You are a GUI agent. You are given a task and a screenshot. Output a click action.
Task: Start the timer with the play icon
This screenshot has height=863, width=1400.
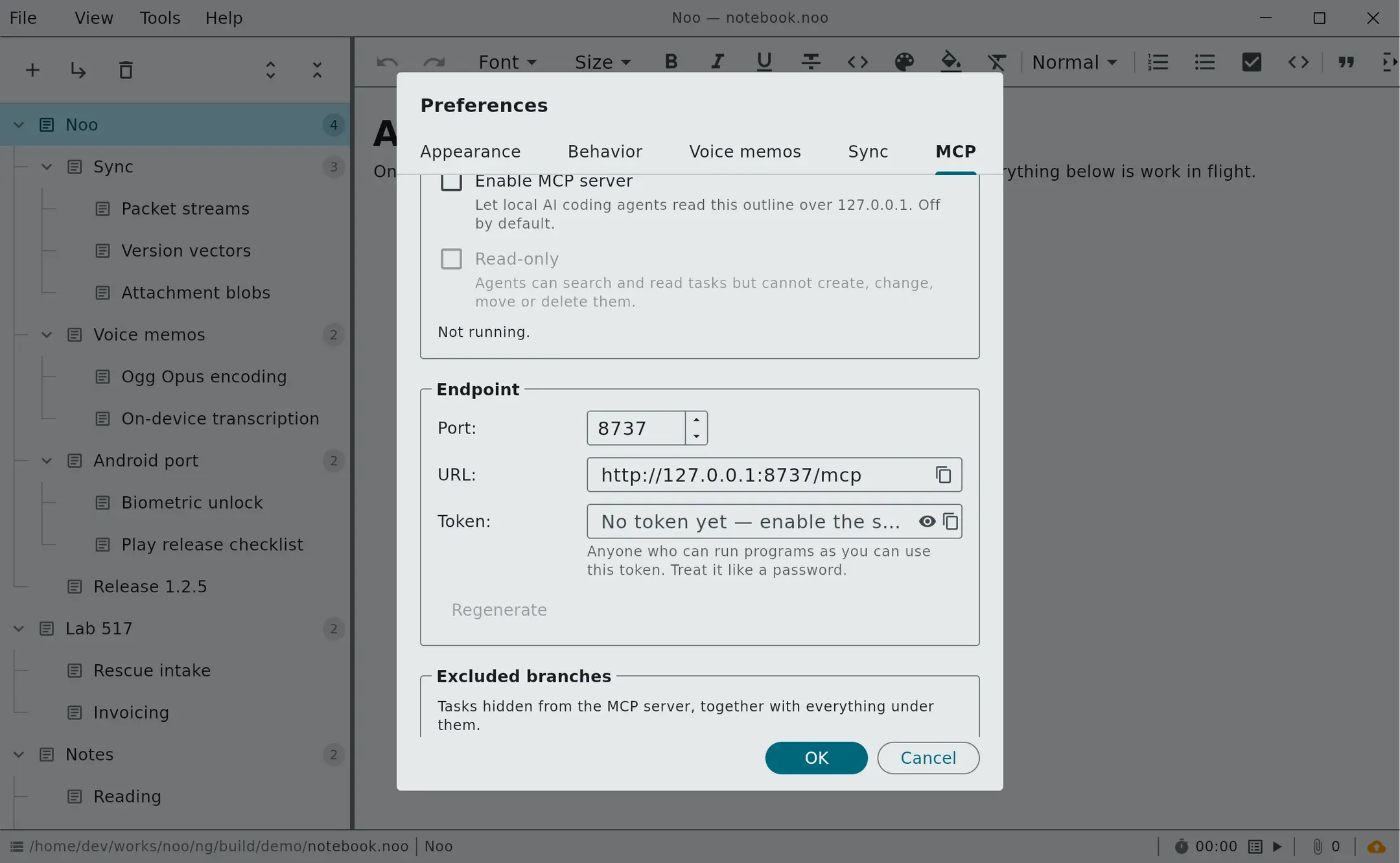tap(1277, 846)
